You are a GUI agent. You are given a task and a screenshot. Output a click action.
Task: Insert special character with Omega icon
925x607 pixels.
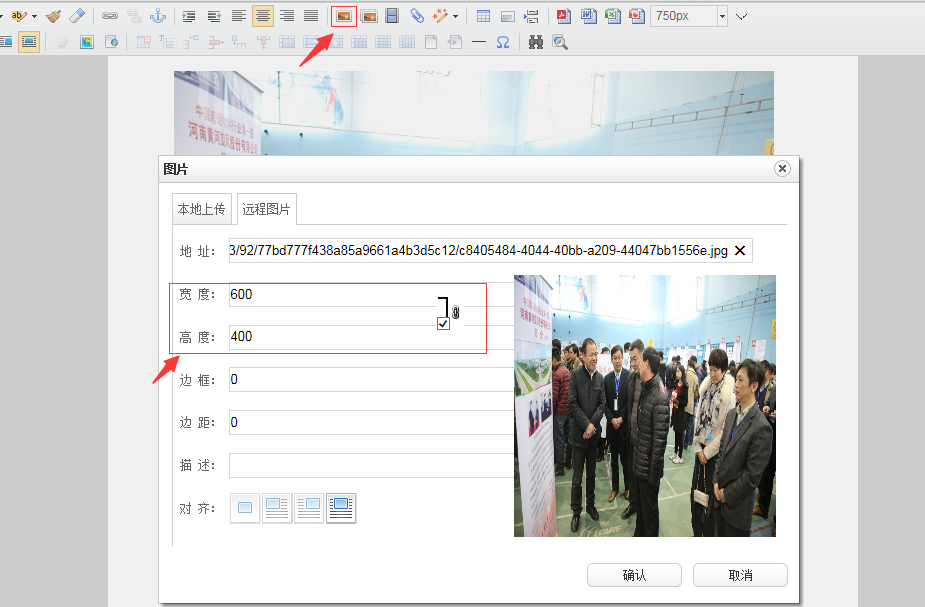[503, 42]
